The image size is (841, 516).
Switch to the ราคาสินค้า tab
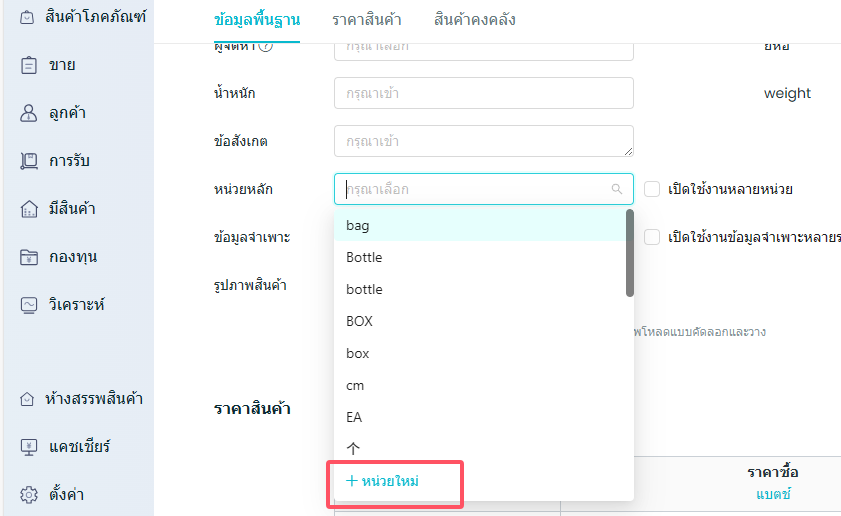click(x=367, y=20)
